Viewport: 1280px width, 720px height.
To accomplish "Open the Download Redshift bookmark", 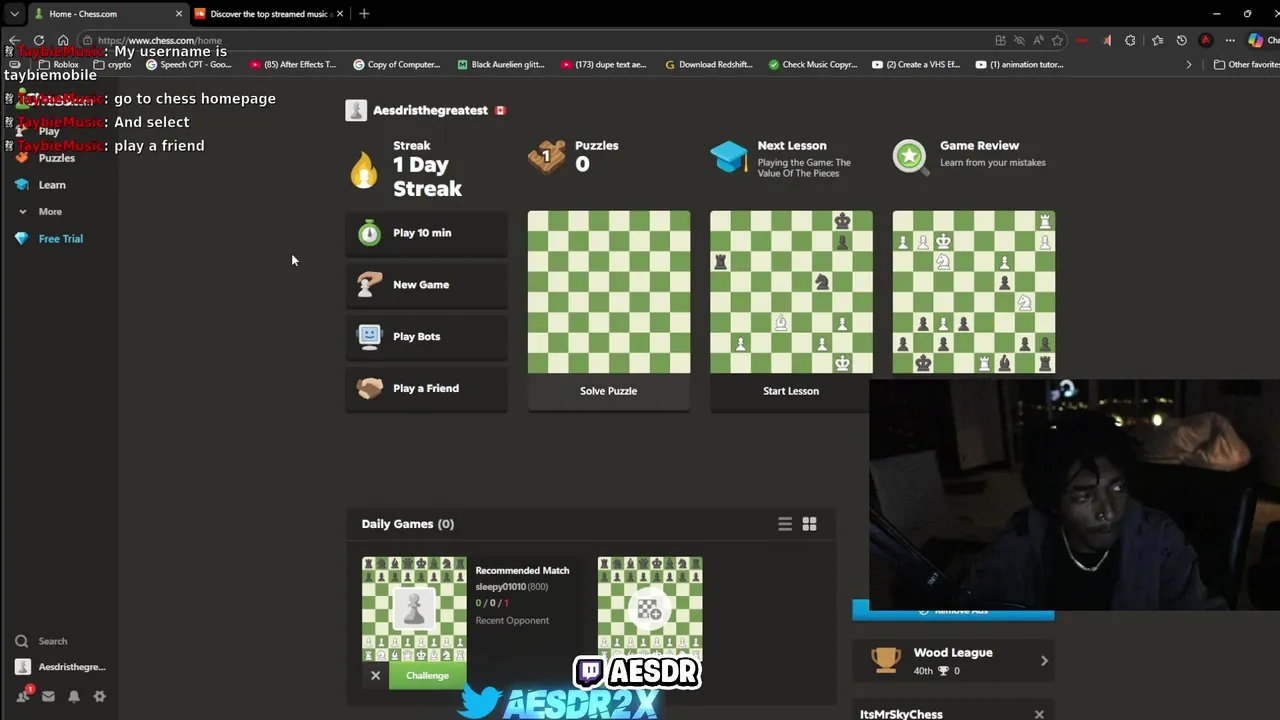I will tap(708, 65).
